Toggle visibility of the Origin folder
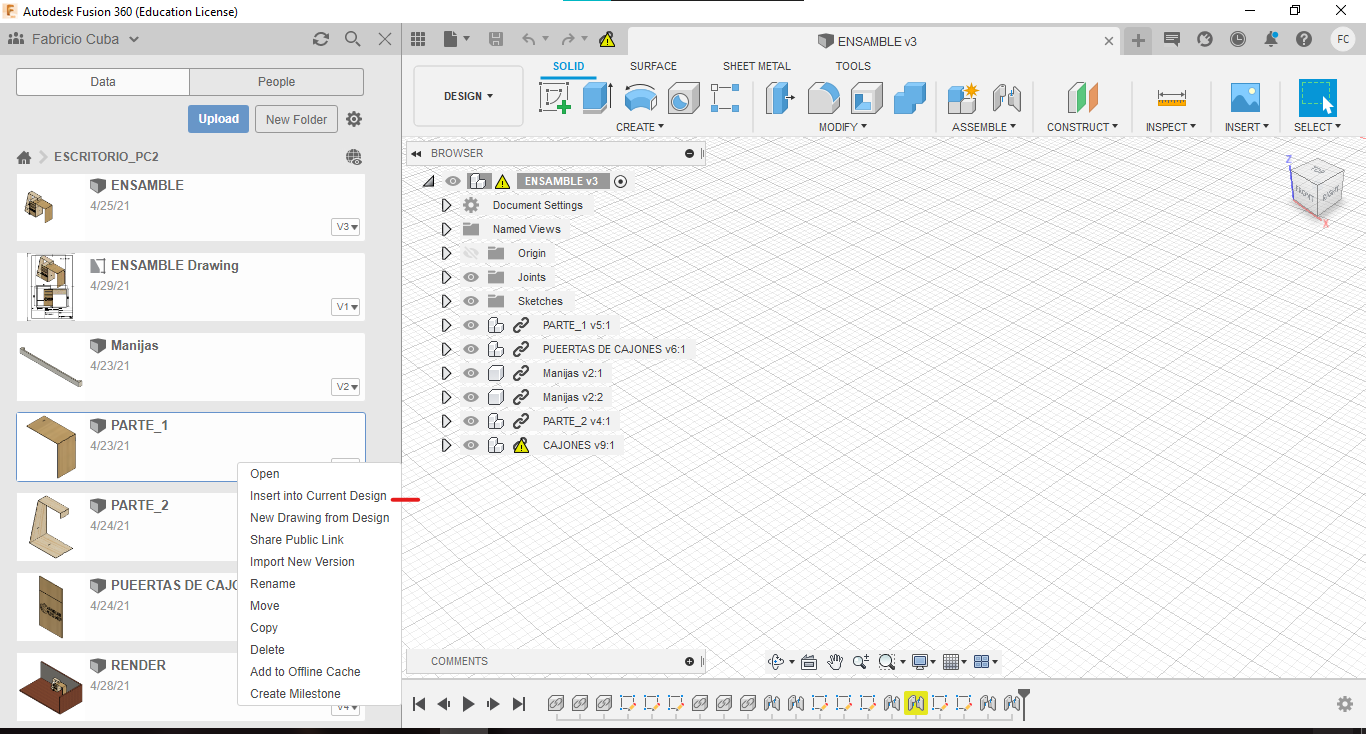 (471, 253)
